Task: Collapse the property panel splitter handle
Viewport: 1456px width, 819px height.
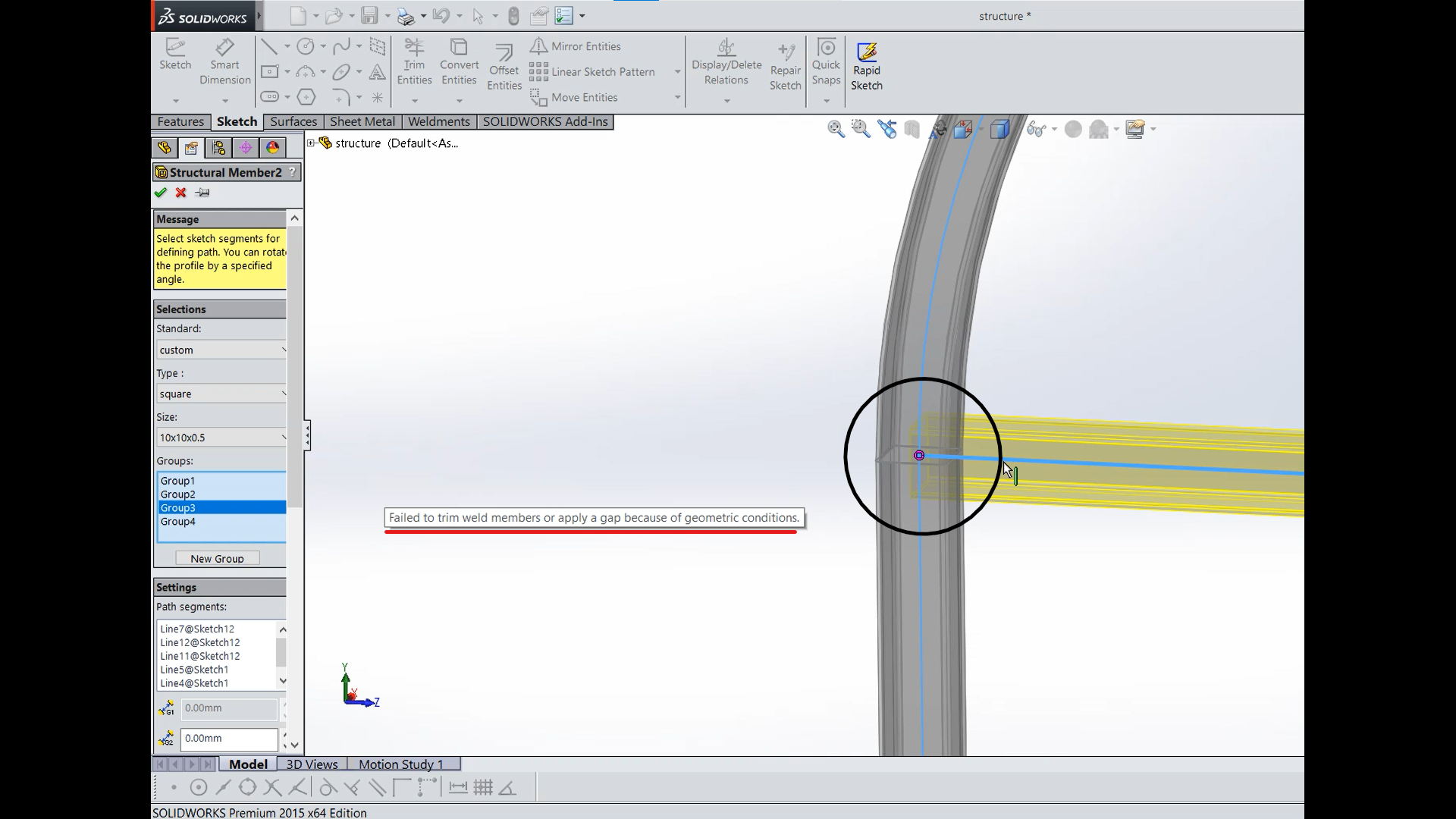Action: point(307,435)
